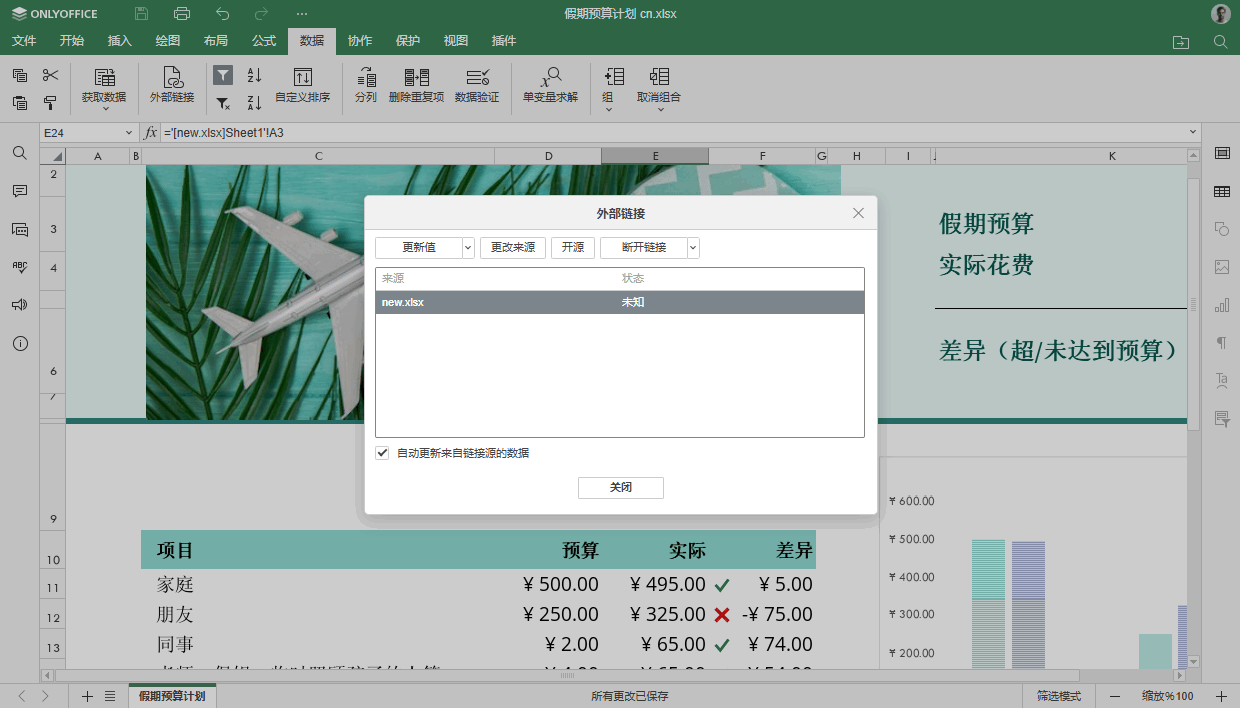Click the 关闭 button in the dialog
The image size is (1240, 708).
[x=620, y=487]
